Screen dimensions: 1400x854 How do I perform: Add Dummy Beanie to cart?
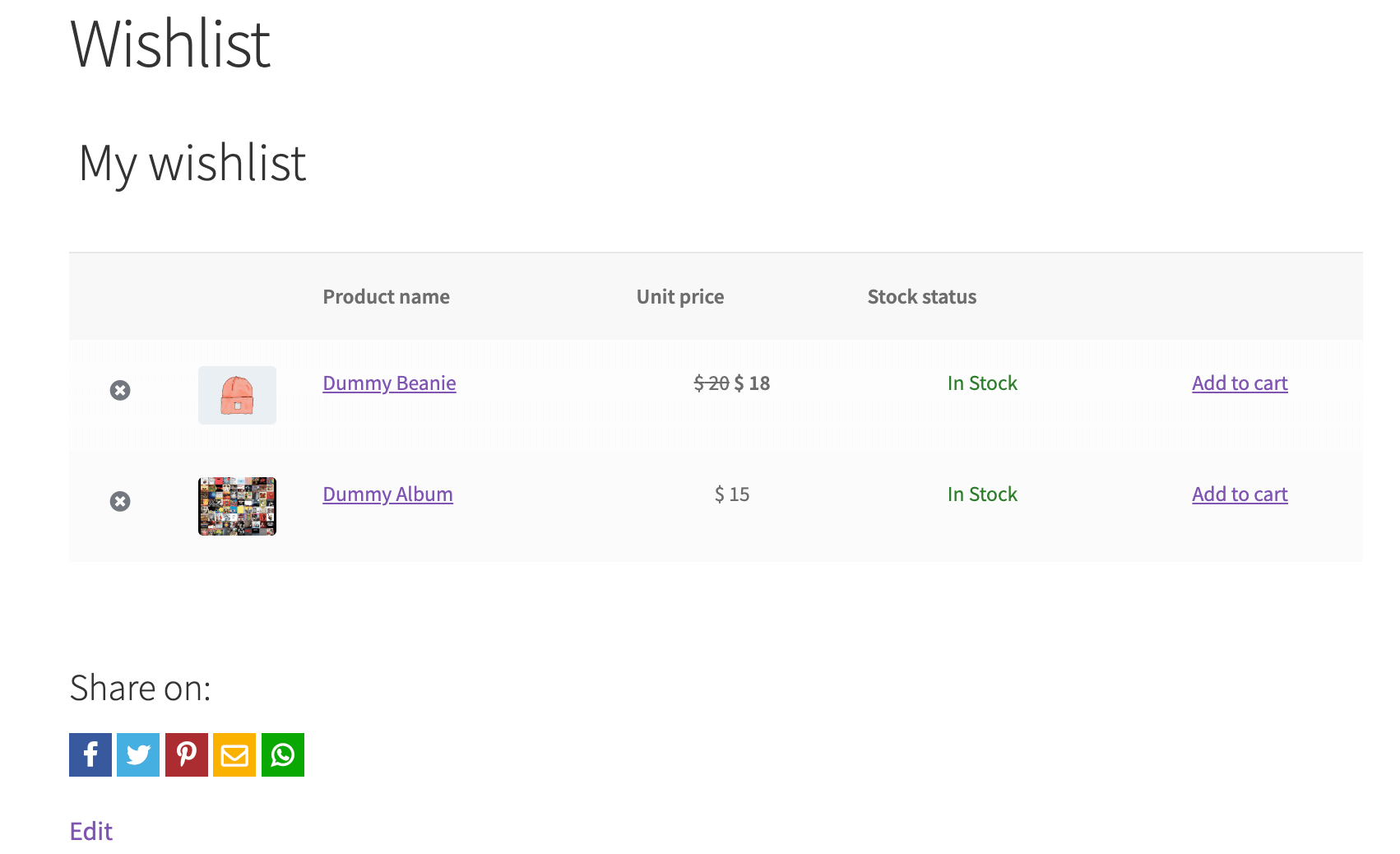click(x=1240, y=383)
